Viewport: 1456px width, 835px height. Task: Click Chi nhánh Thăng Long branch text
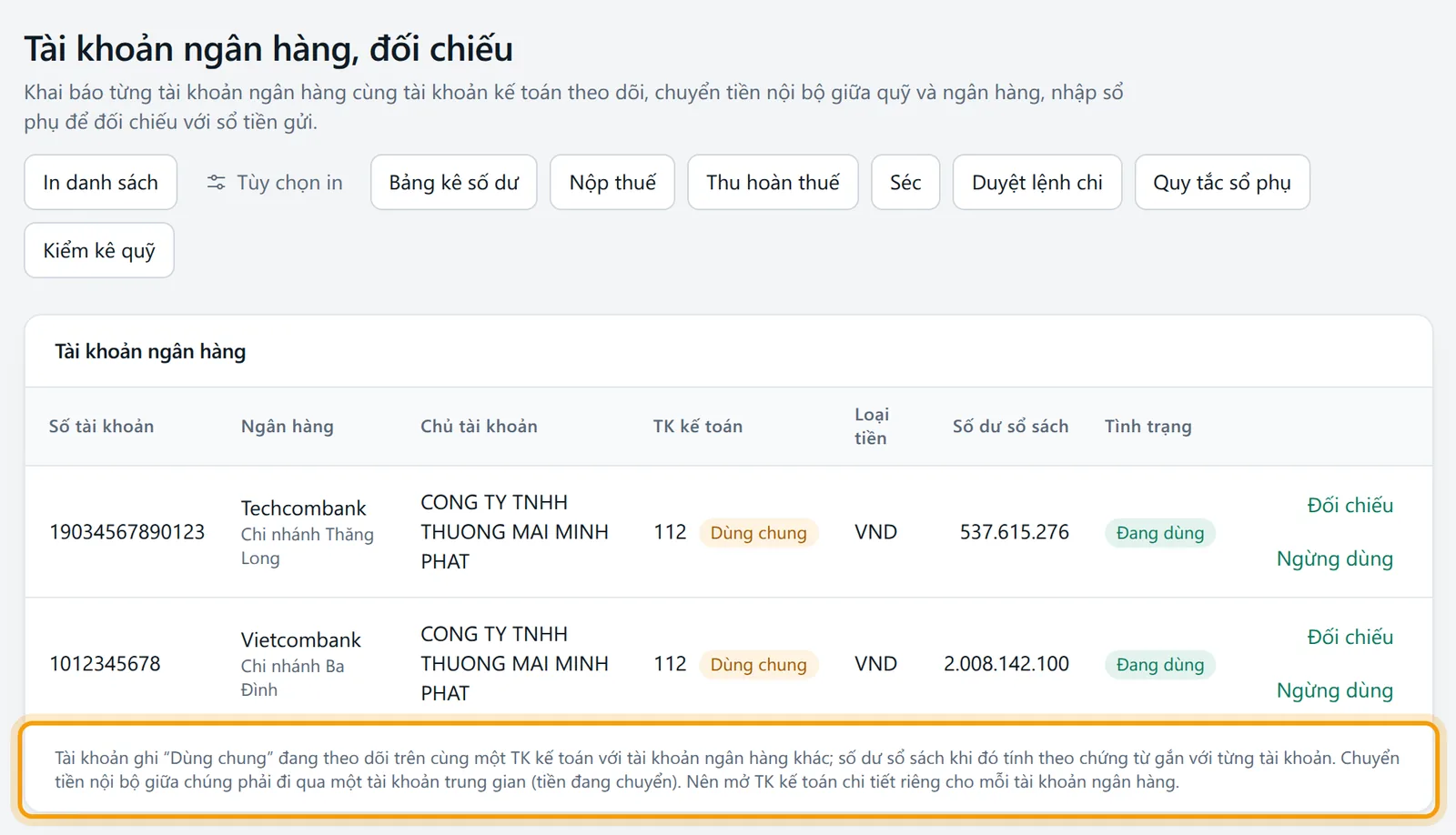point(307,546)
